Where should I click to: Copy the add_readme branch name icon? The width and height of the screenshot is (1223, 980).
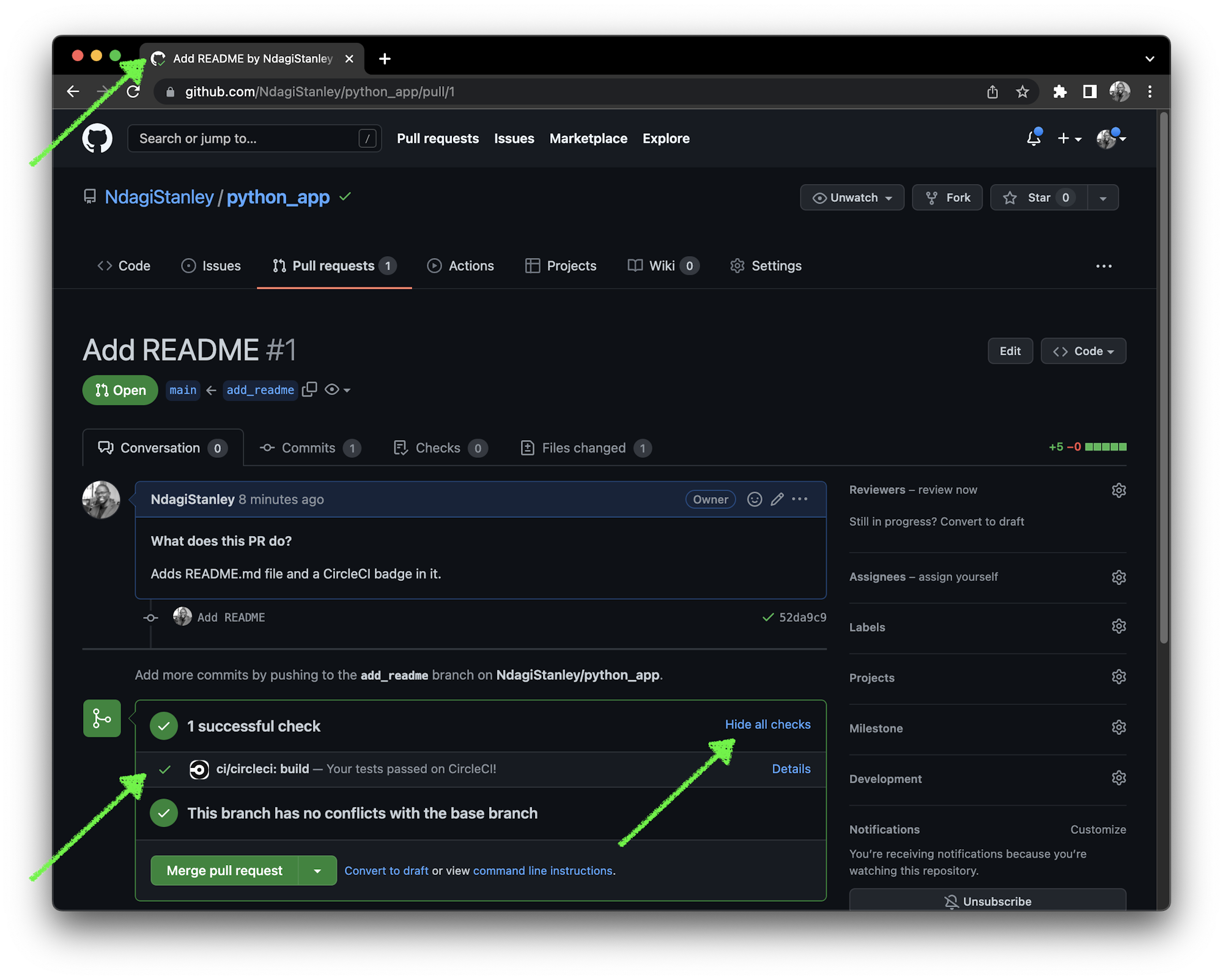(x=309, y=389)
